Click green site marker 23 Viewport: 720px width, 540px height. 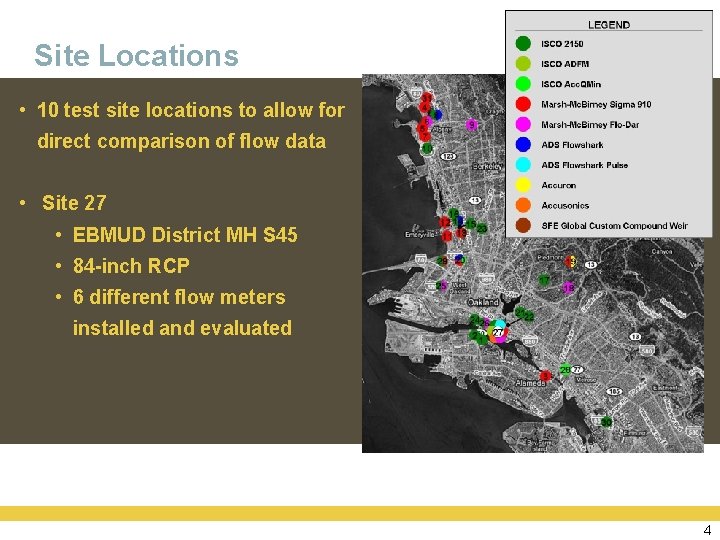tap(482, 228)
